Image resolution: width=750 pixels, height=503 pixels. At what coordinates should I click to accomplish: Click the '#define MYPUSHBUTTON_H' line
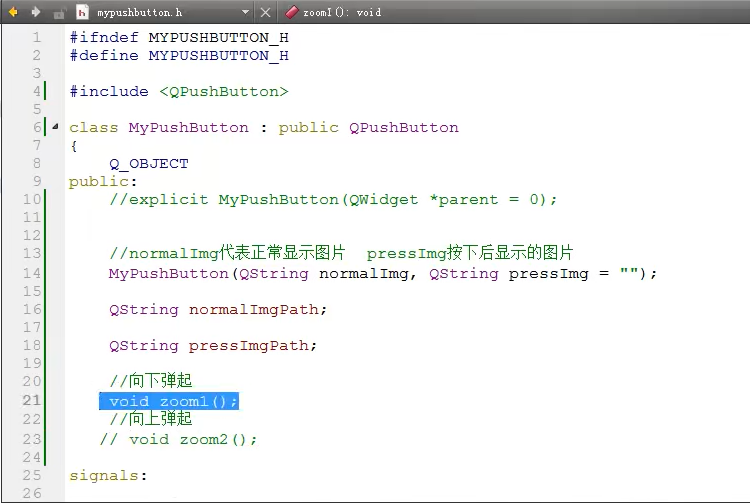179,55
